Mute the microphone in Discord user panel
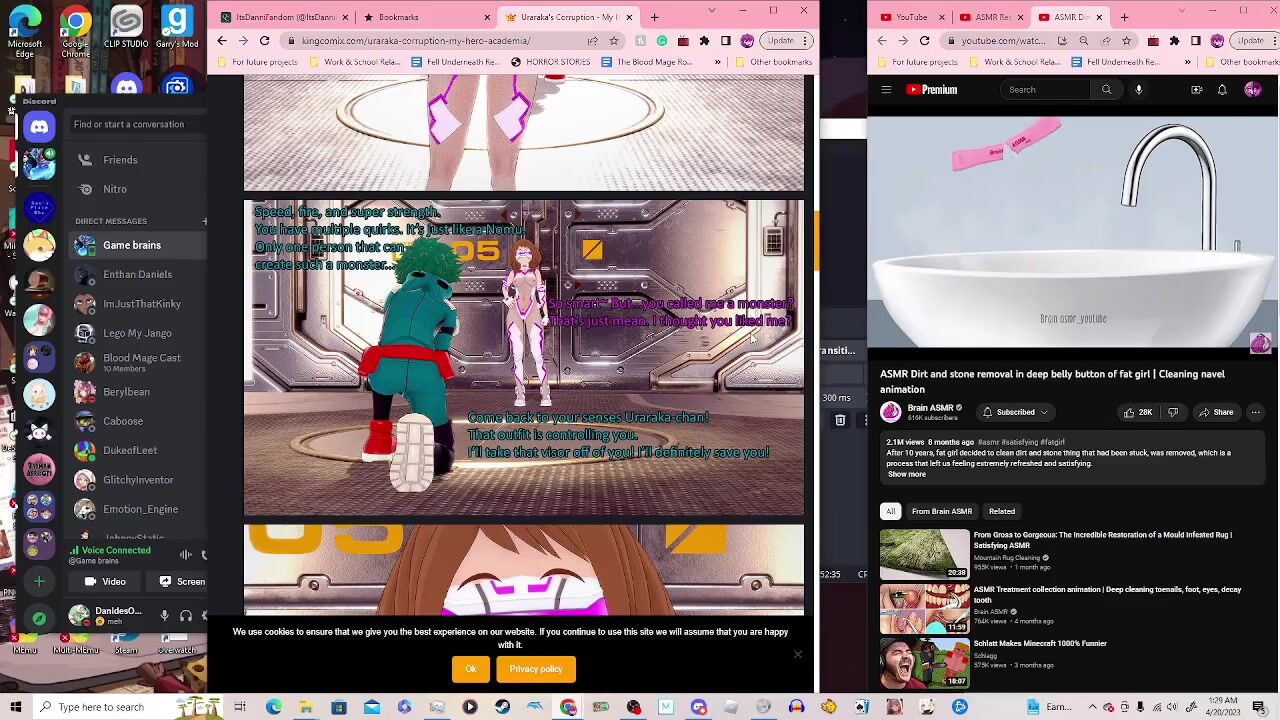 point(165,616)
